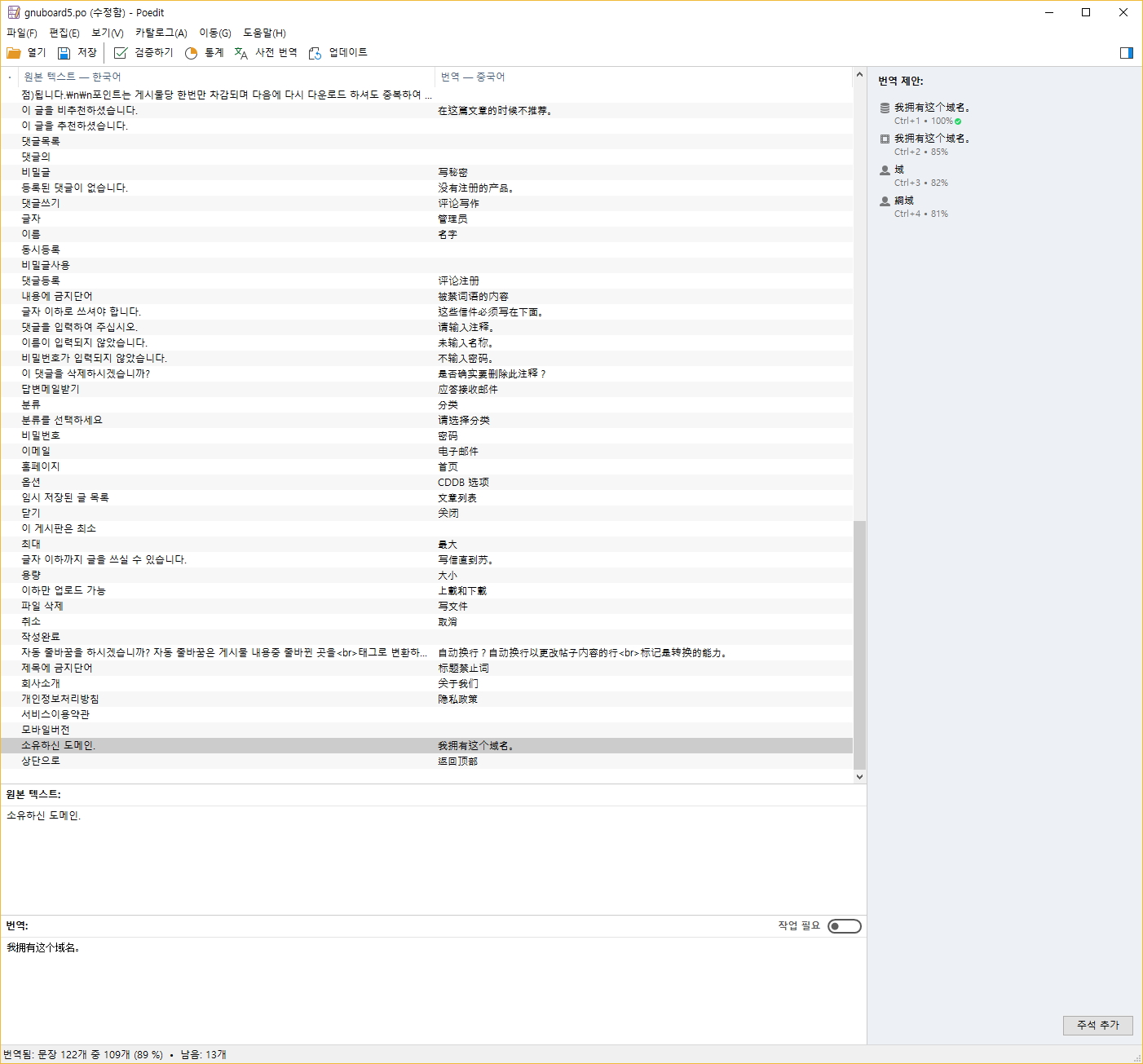The width and height of the screenshot is (1143, 1064).
Task: Click the Validate (검증하기) checkmark icon
Action: [x=121, y=53]
